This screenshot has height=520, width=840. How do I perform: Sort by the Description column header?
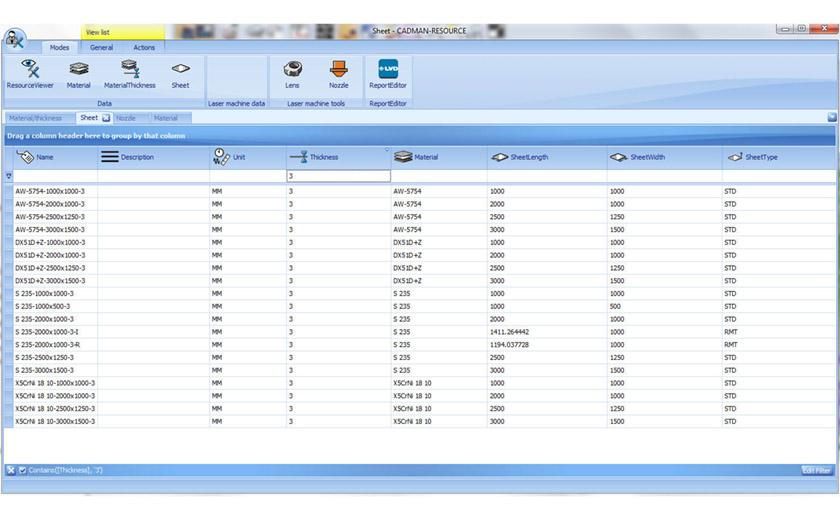154,157
